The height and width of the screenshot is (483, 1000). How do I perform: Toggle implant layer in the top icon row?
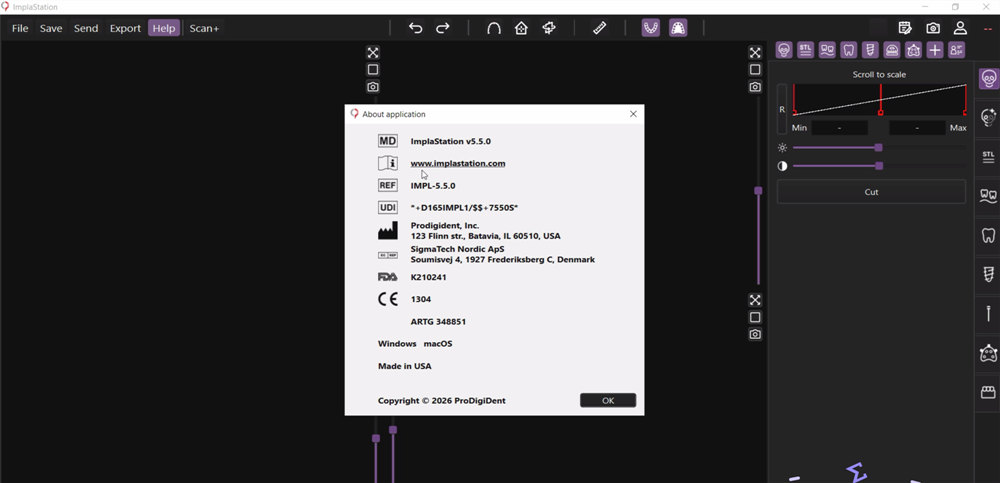click(871, 50)
